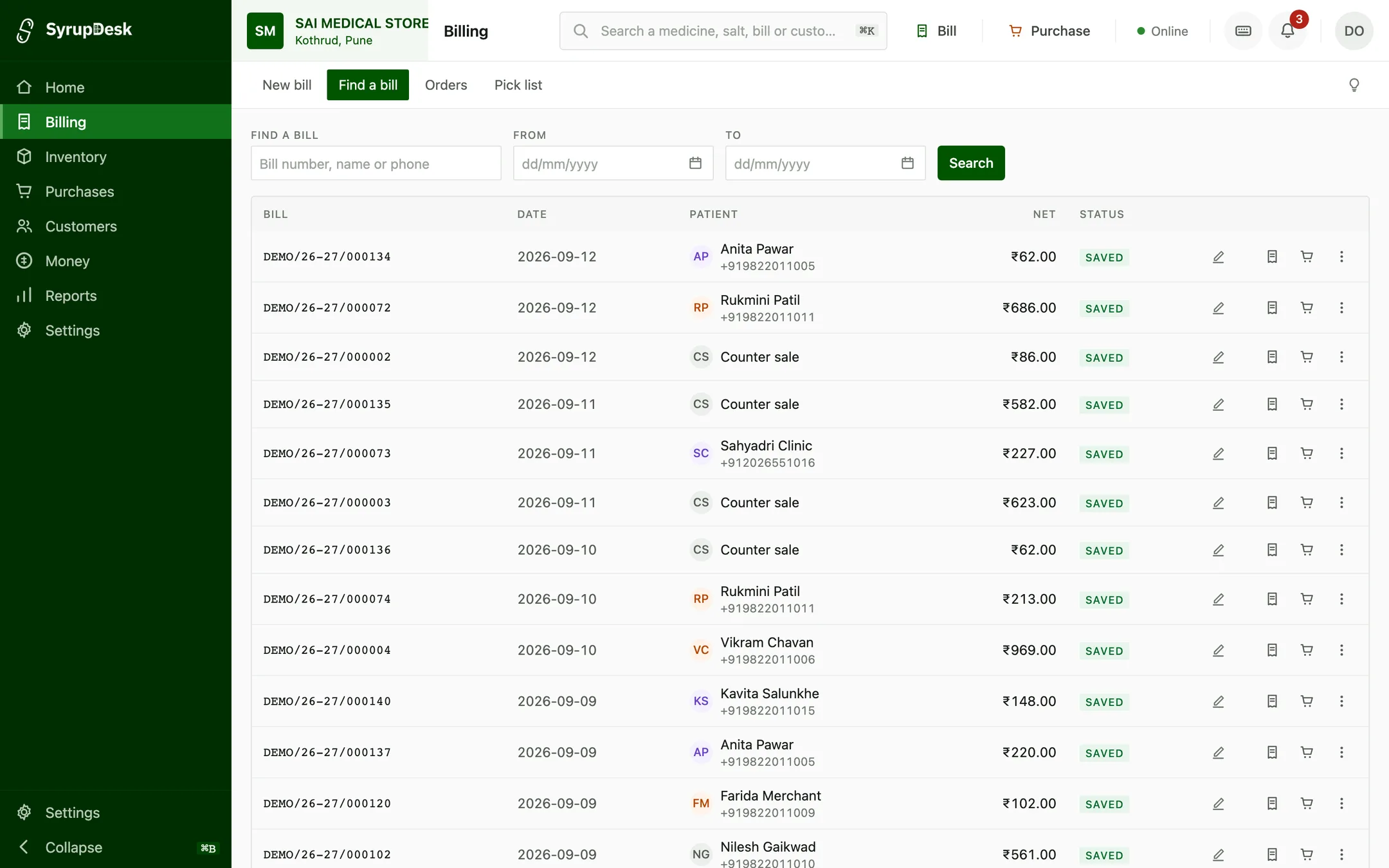
Task: Edit bill DEMO/26-27/000134 via pencil icon
Action: (1219, 257)
